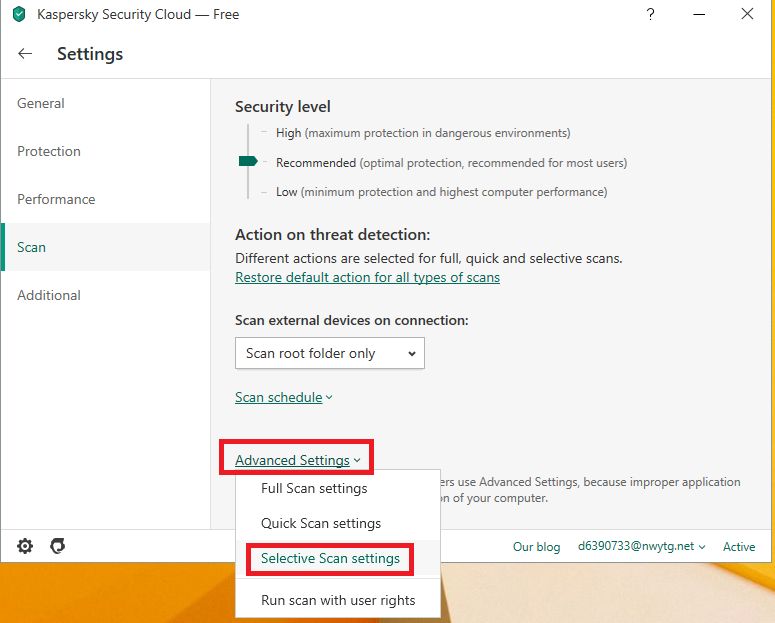The height and width of the screenshot is (623, 775).
Task: Open the Additional settings tab
Action: click(x=106, y=295)
